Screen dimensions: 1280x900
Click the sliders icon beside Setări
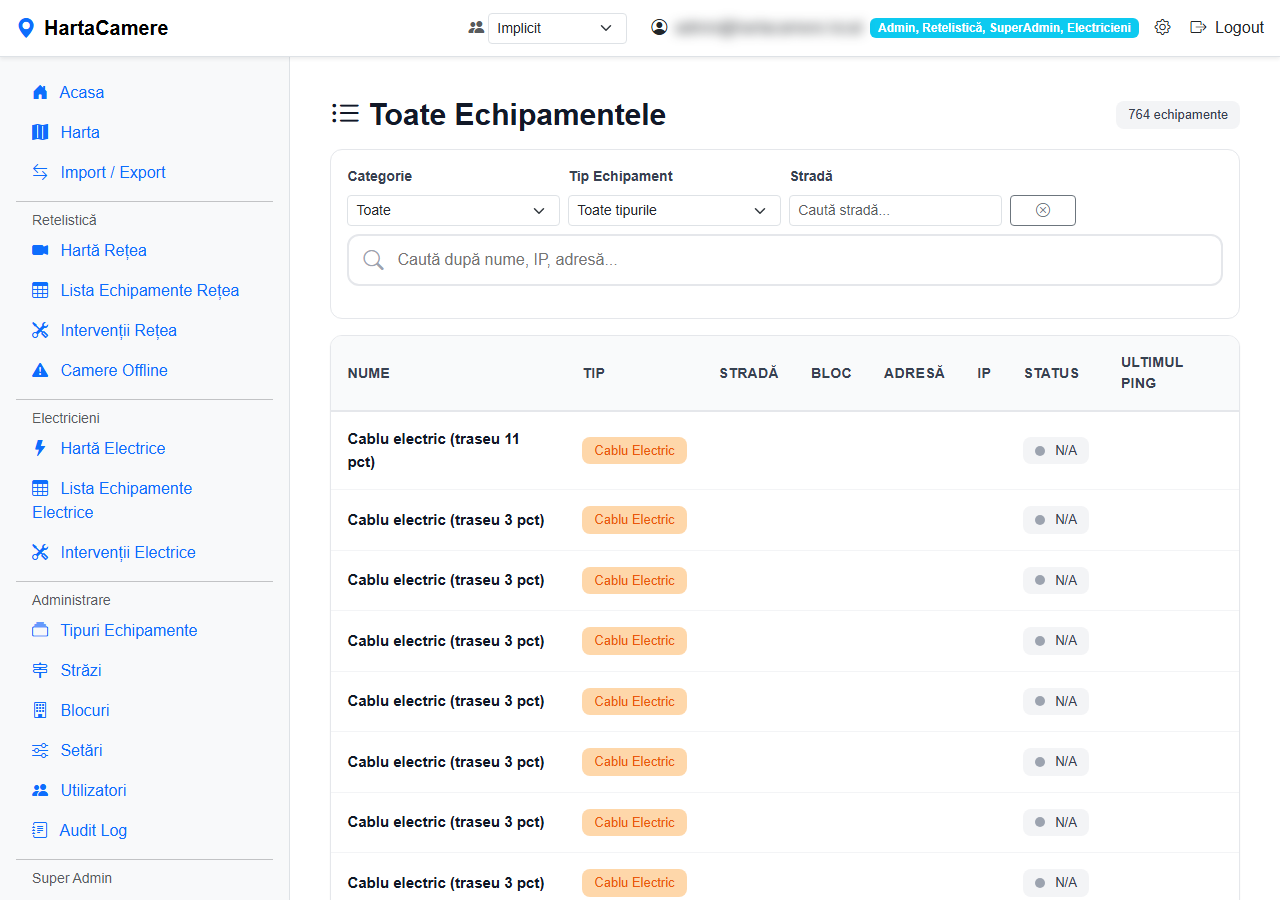(40, 750)
